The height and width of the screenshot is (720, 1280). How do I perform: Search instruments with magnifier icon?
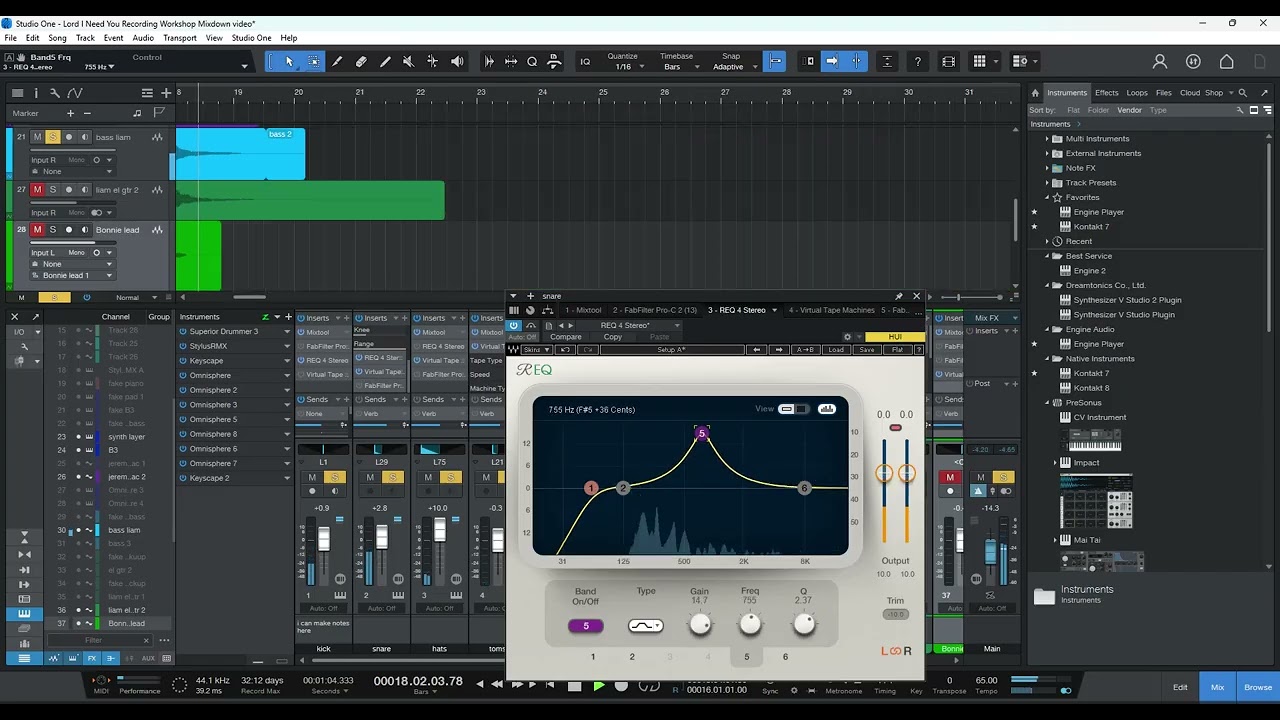[1243, 93]
